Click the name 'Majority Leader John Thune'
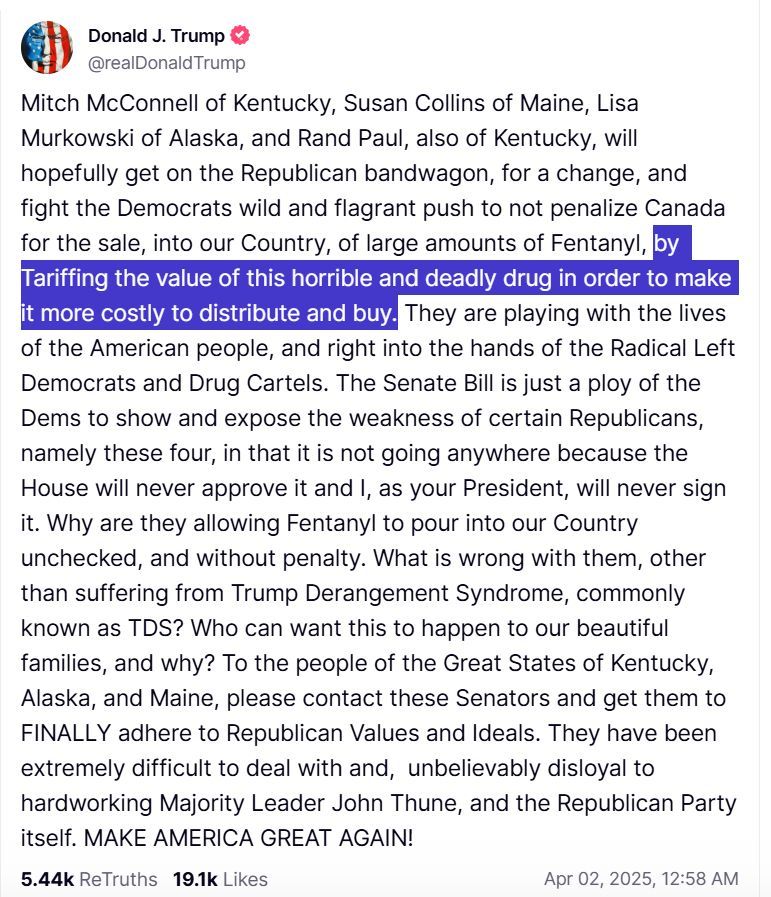 (309, 803)
